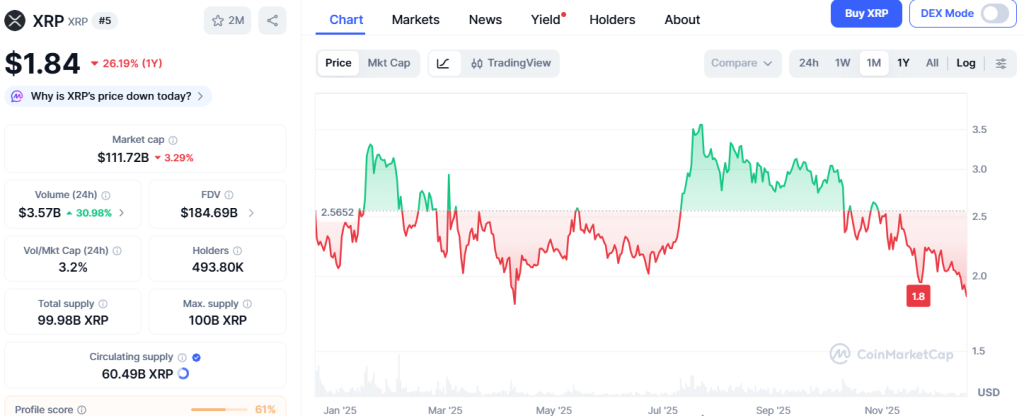Select the Mkt Cap chart toggle
Screen dimensions: 1024x416
click(x=389, y=63)
